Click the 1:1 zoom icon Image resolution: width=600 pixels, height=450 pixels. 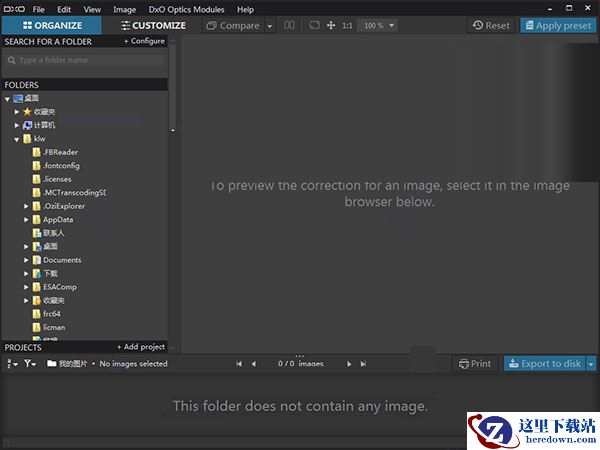[x=347, y=25]
